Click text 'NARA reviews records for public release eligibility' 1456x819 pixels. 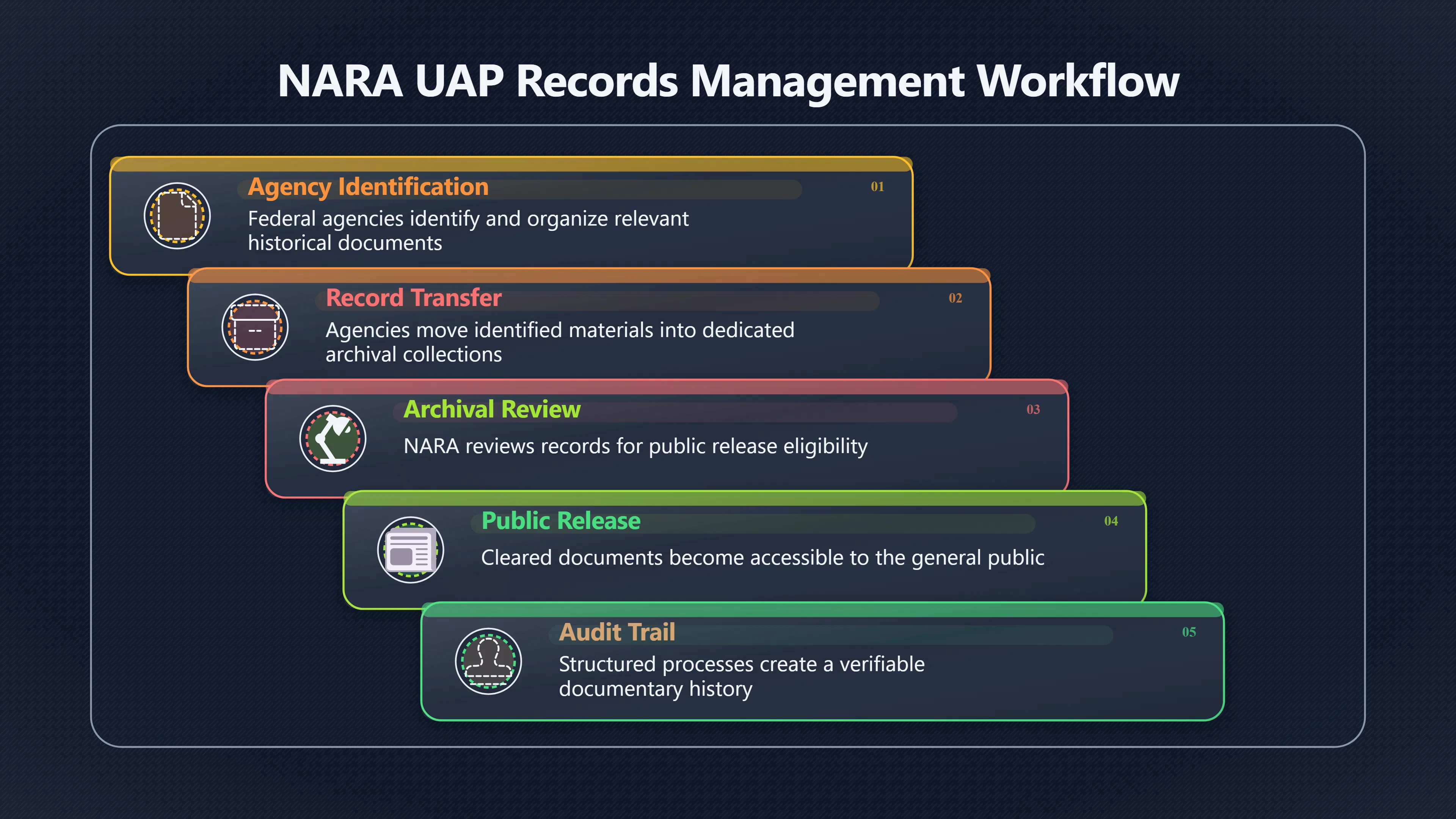coord(635,447)
